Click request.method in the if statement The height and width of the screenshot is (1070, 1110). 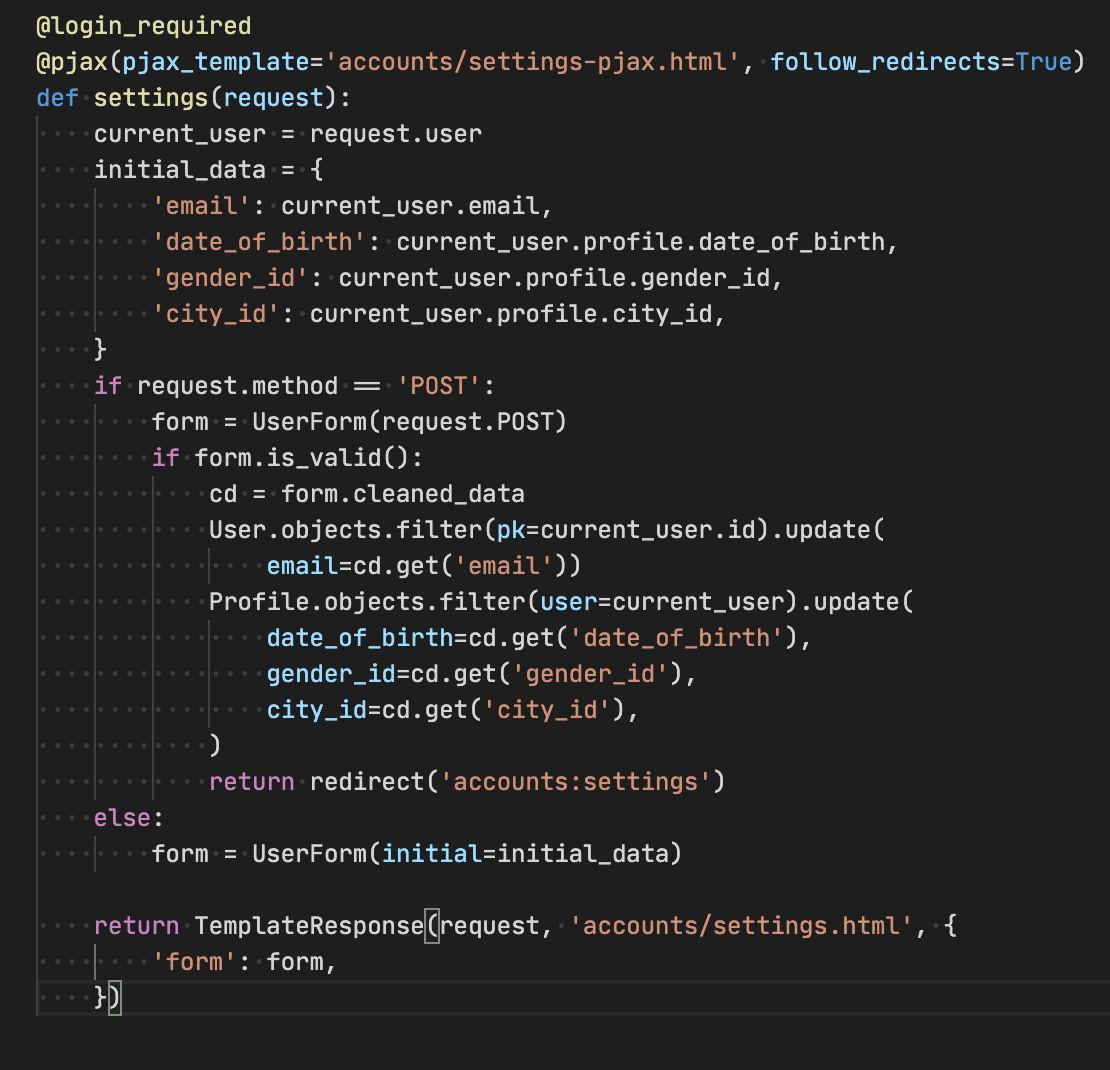click(x=237, y=386)
